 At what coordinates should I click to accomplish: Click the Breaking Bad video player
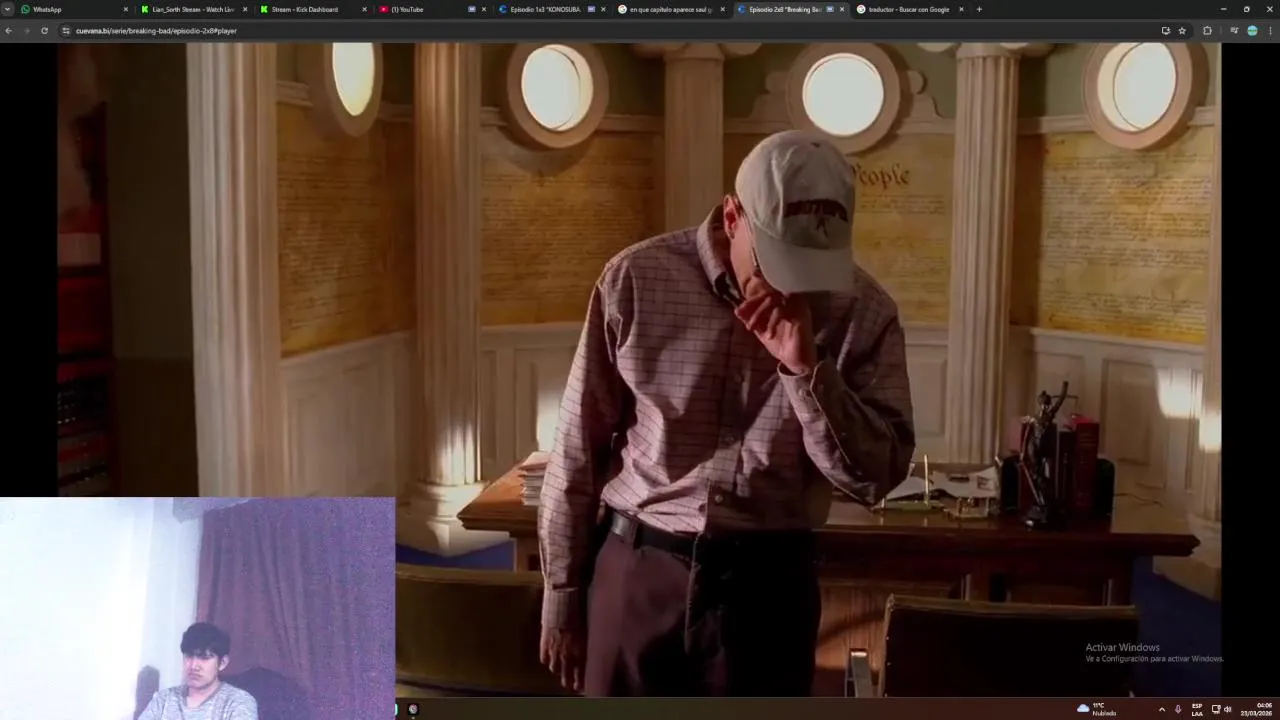(x=639, y=370)
